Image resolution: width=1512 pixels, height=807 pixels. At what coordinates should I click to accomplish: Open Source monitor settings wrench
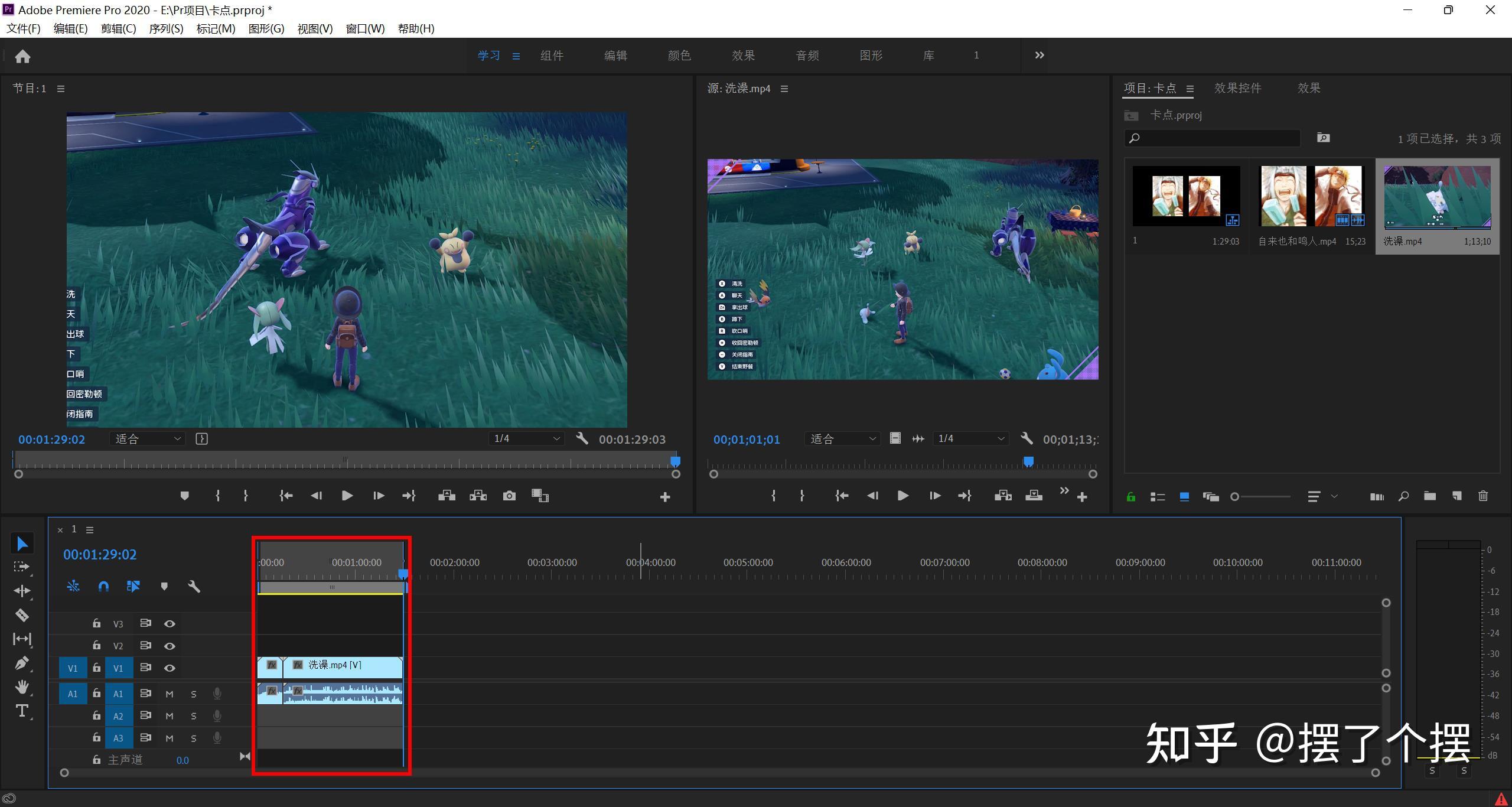coord(1027,438)
